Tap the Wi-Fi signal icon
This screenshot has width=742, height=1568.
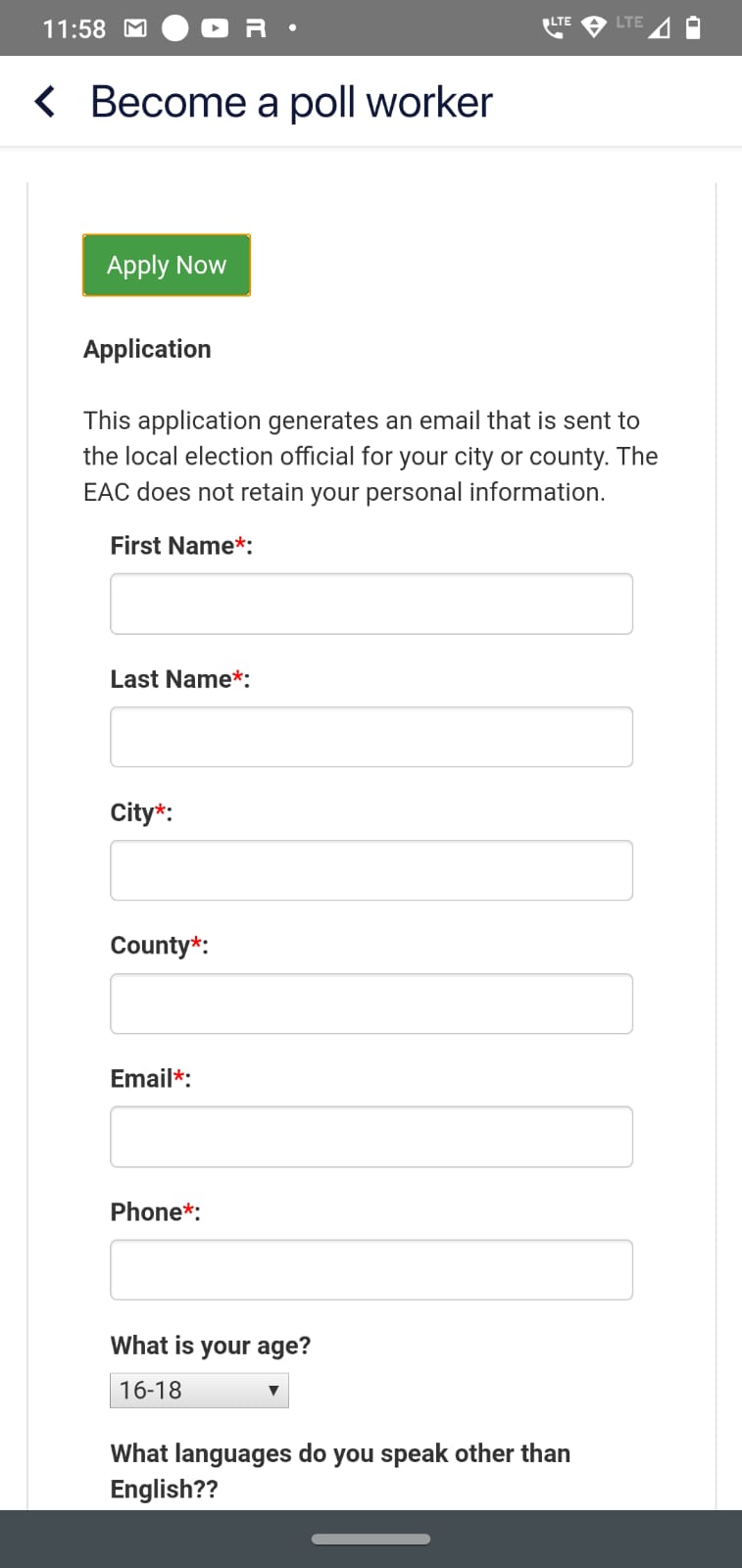[593, 27]
